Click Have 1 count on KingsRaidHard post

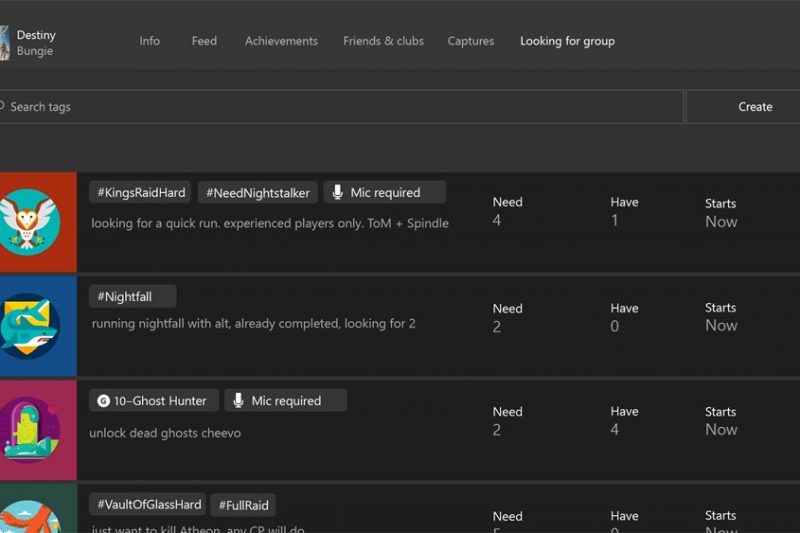pos(624,211)
